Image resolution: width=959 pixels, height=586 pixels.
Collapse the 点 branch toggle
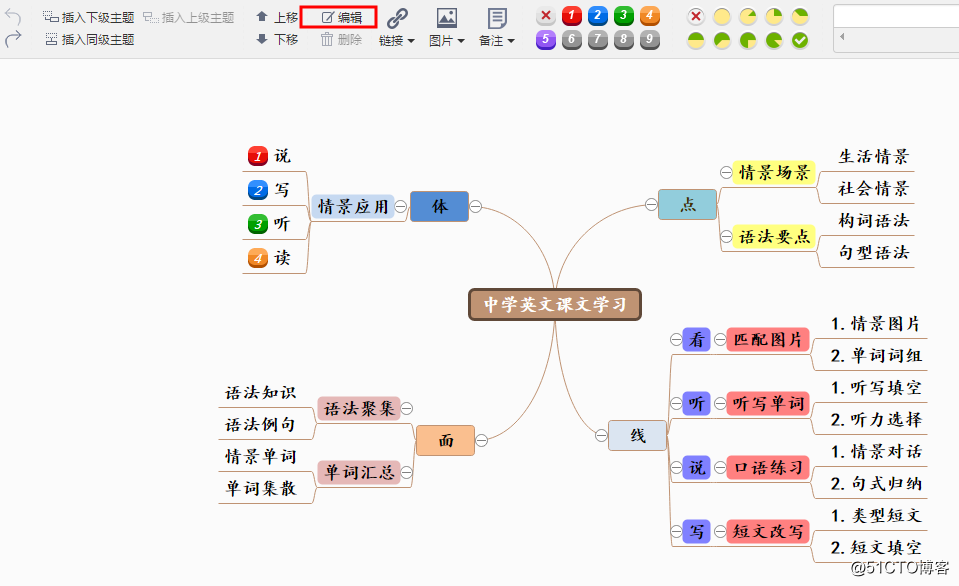coord(651,204)
